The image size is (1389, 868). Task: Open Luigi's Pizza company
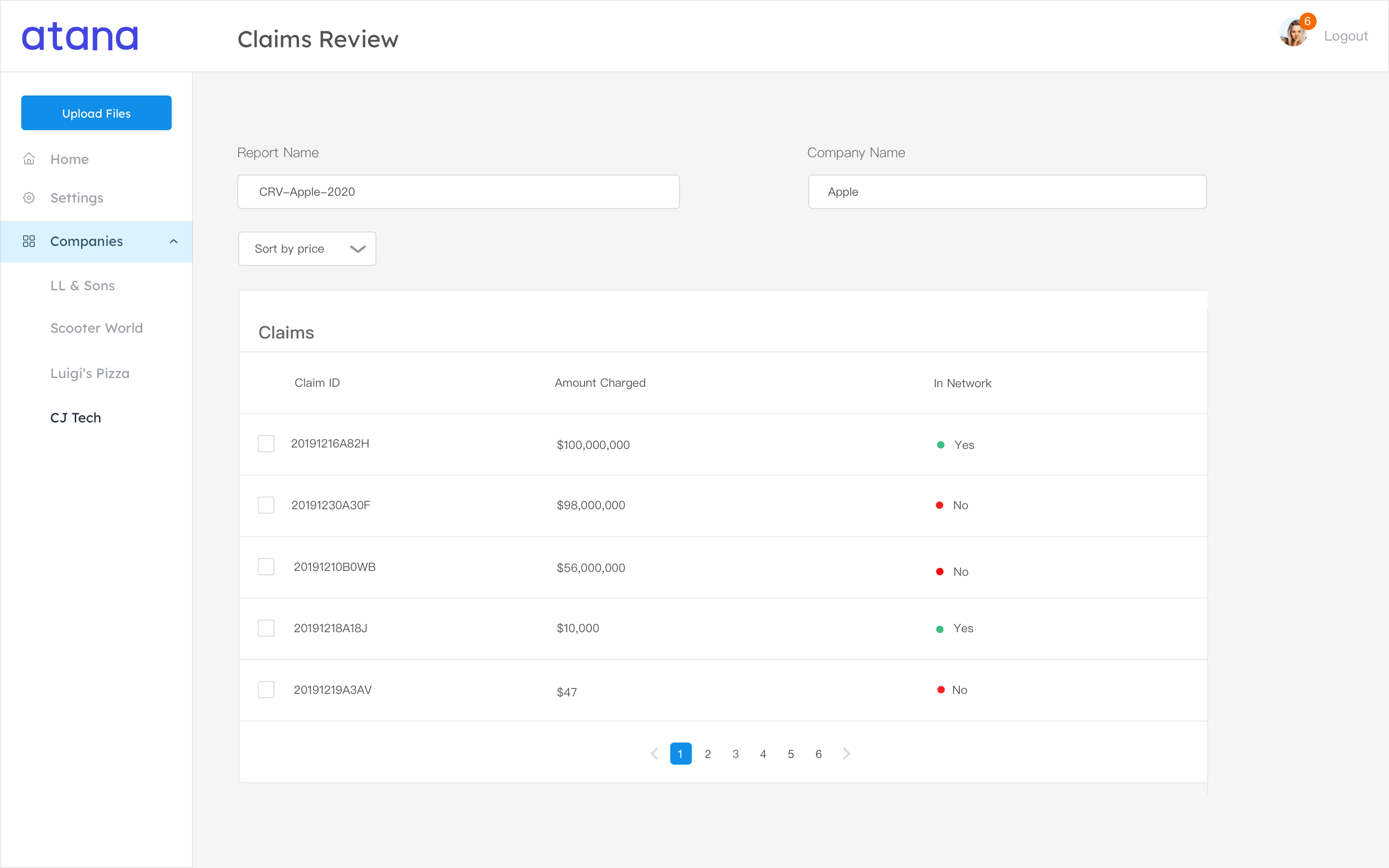pyautogui.click(x=90, y=373)
